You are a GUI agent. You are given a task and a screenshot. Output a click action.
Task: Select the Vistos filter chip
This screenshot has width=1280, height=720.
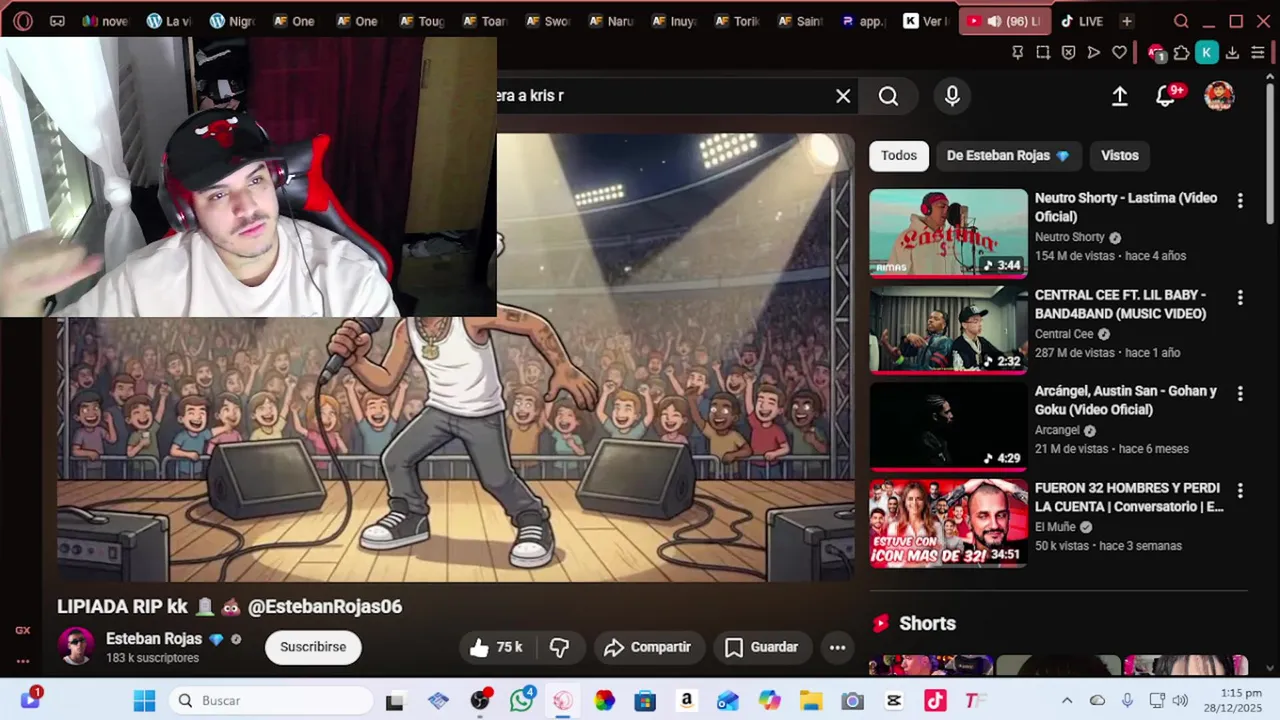tap(1120, 156)
